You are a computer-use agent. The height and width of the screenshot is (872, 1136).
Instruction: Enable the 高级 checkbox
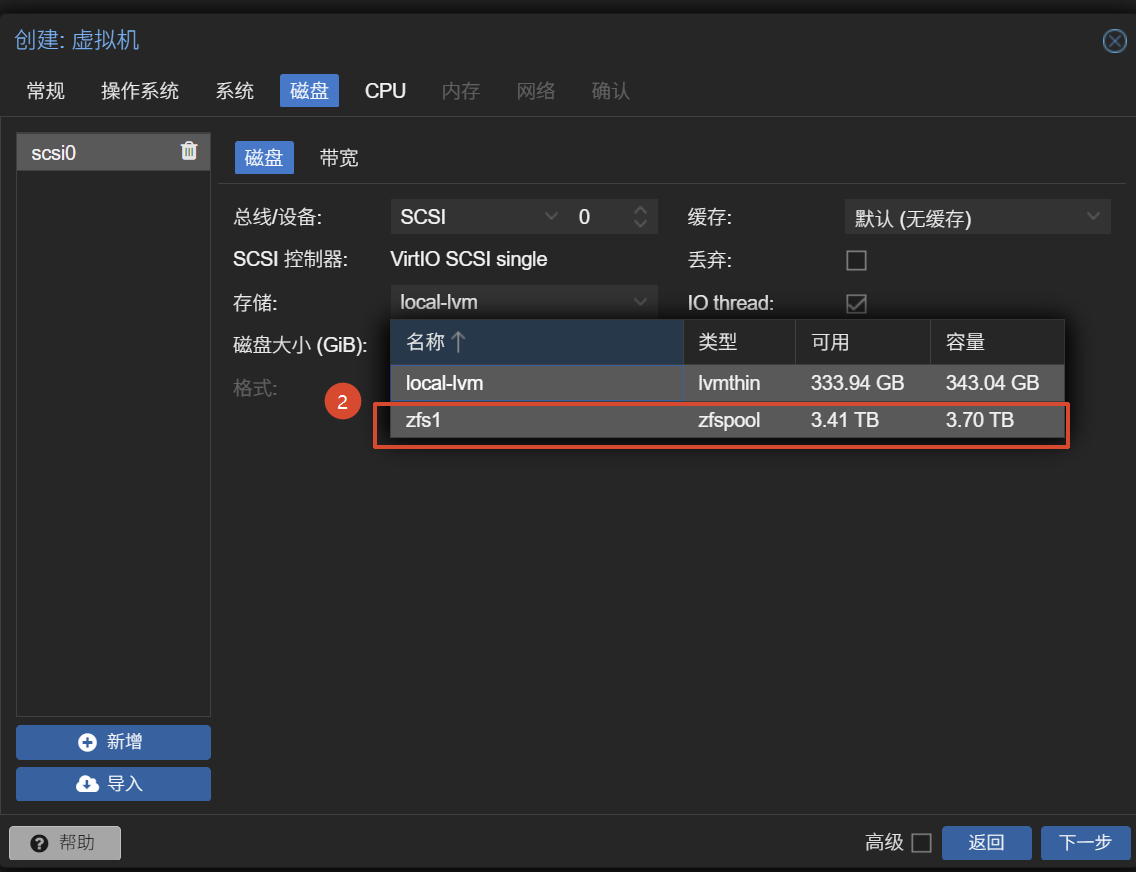click(921, 843)
